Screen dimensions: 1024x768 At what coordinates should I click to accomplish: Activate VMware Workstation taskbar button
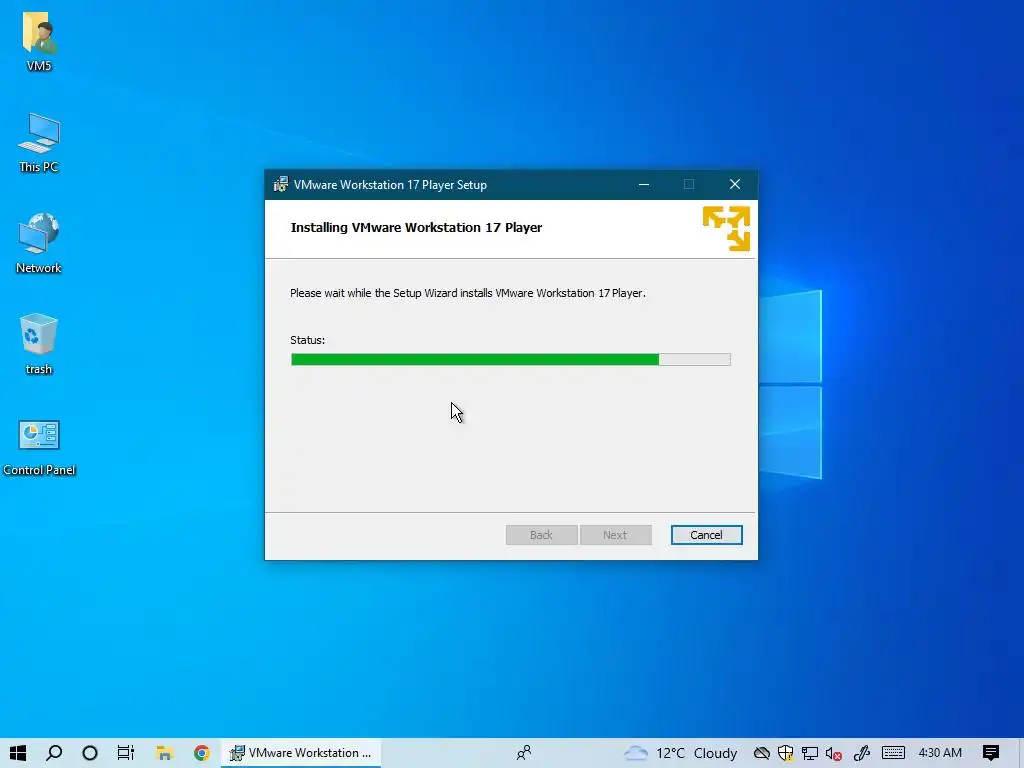[x=301, y=753]
